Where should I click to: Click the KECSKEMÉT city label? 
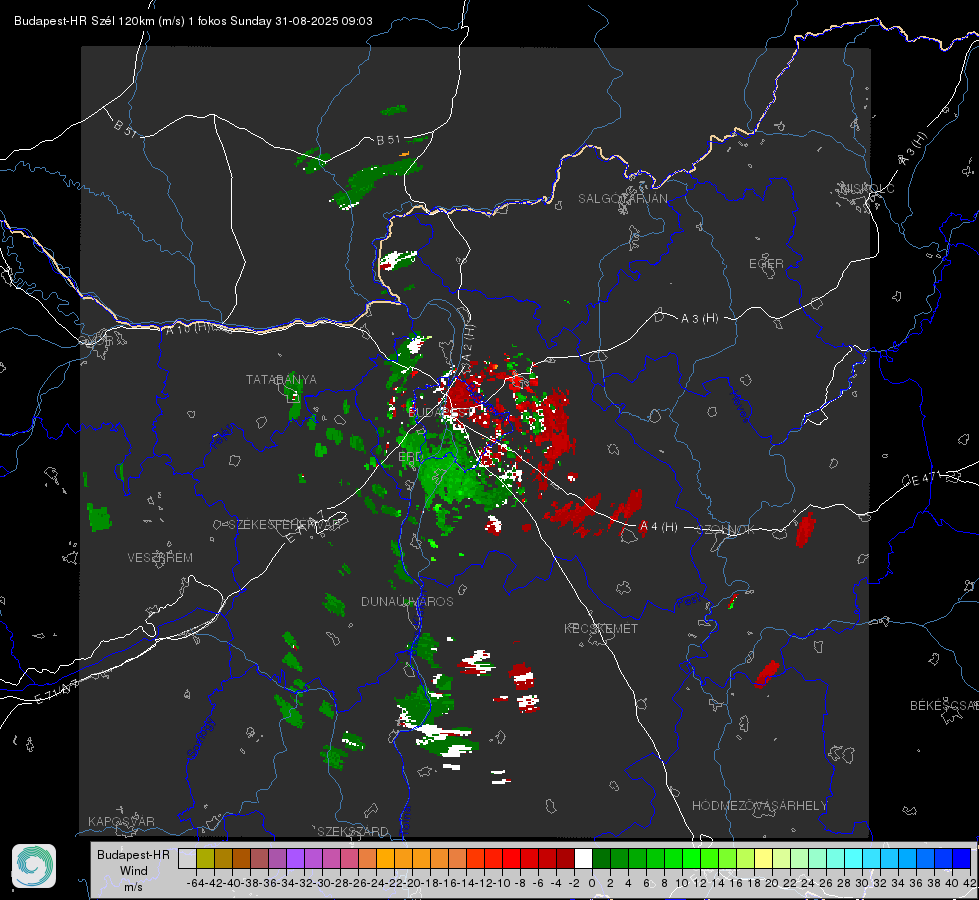601,628
